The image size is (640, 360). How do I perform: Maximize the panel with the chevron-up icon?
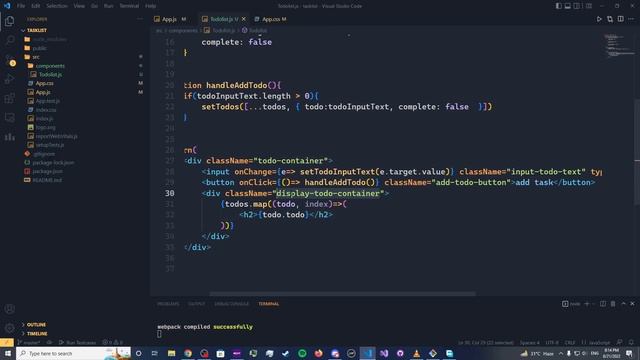click(x=623, y=304)
